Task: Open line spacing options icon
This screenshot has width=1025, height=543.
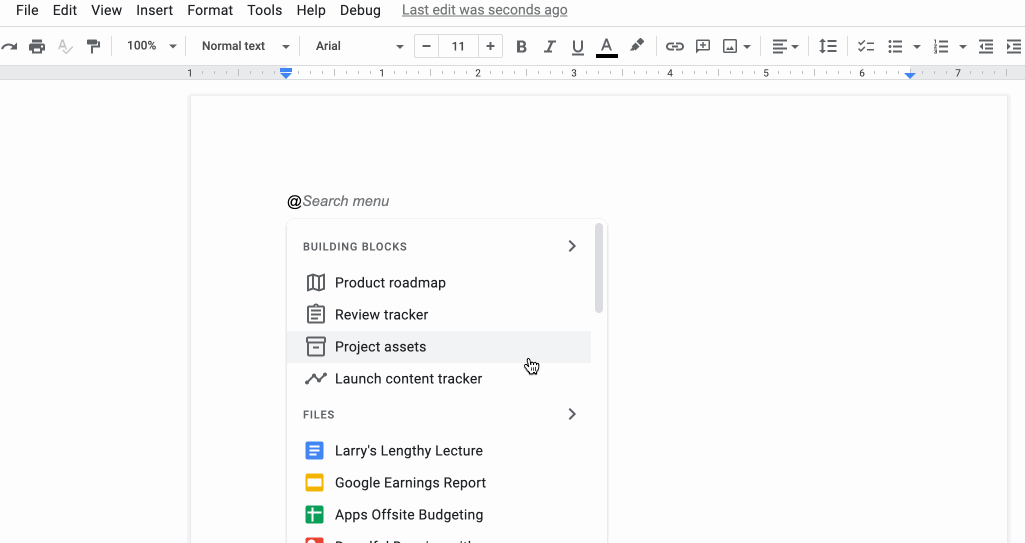Action: (x=828, y=46)
